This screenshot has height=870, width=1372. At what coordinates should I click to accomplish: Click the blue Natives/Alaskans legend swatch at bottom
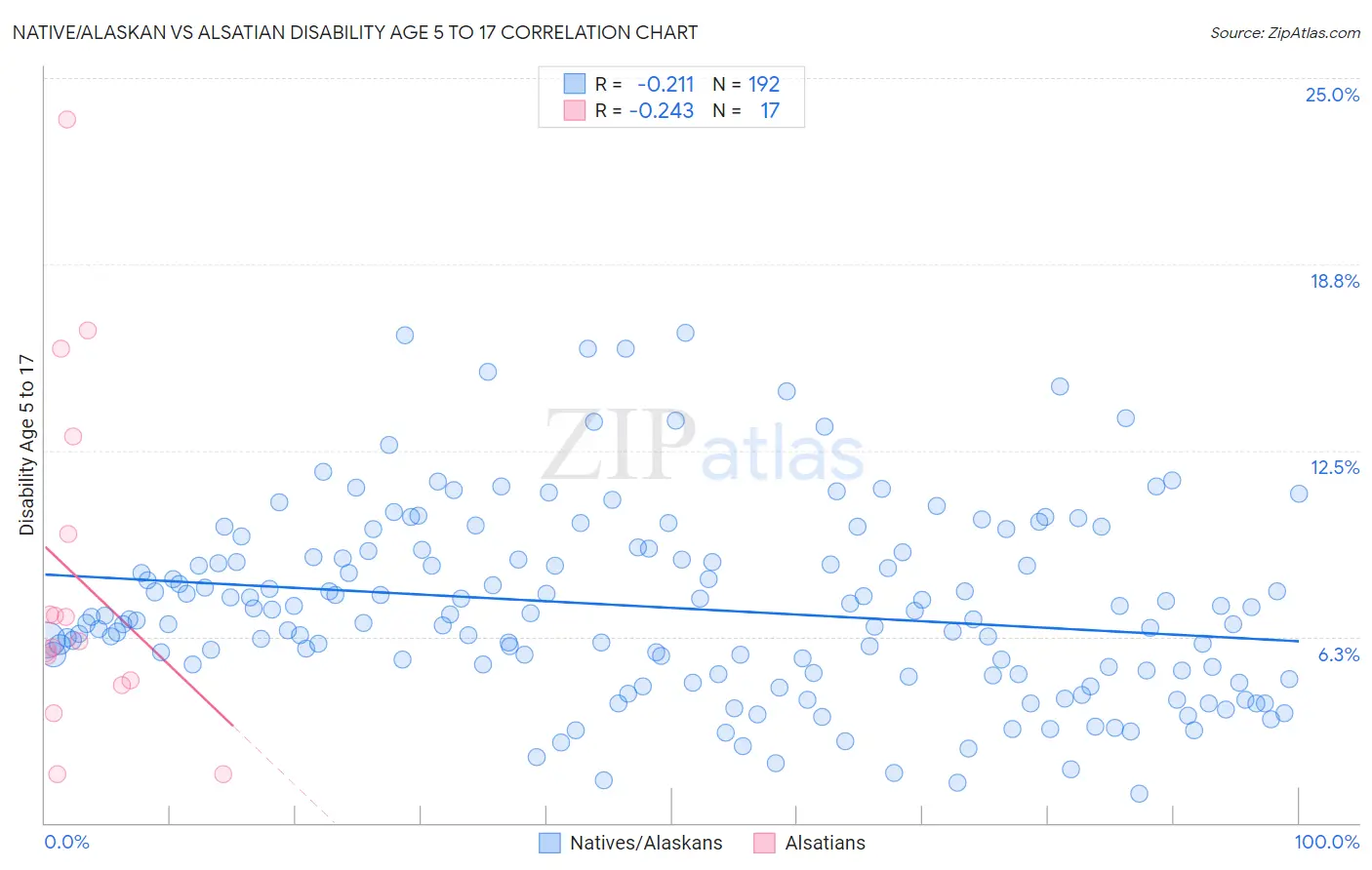549,843
